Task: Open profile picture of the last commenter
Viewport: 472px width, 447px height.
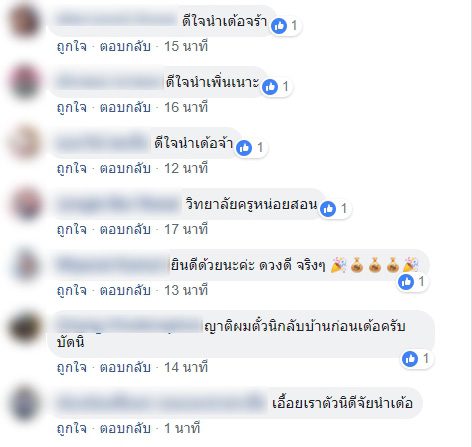Action: click(25, 403)
